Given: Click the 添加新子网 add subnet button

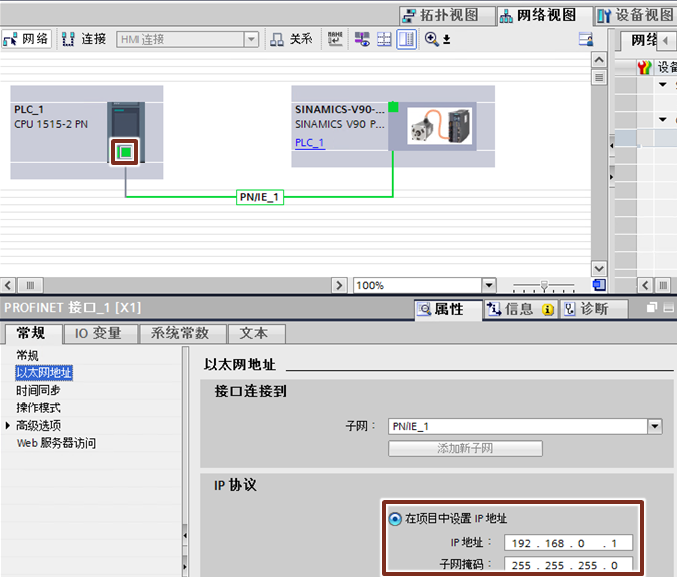Looking at the screenshot, I should click(465, 448).
